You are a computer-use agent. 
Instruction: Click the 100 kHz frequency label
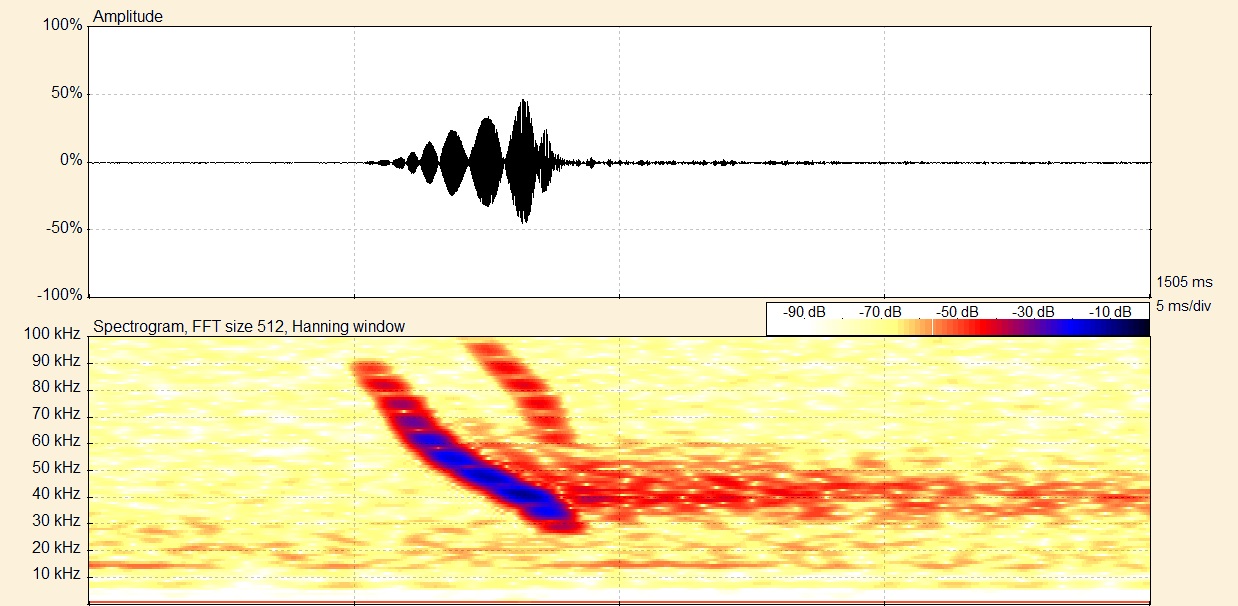[52, 334]
